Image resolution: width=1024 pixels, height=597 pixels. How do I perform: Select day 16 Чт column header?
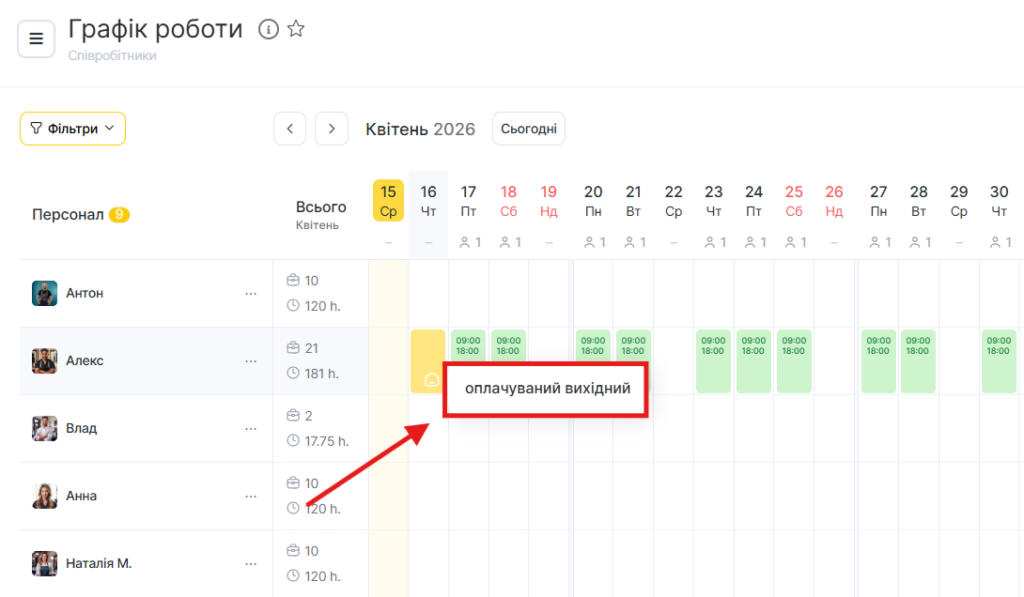coord(428,200)
